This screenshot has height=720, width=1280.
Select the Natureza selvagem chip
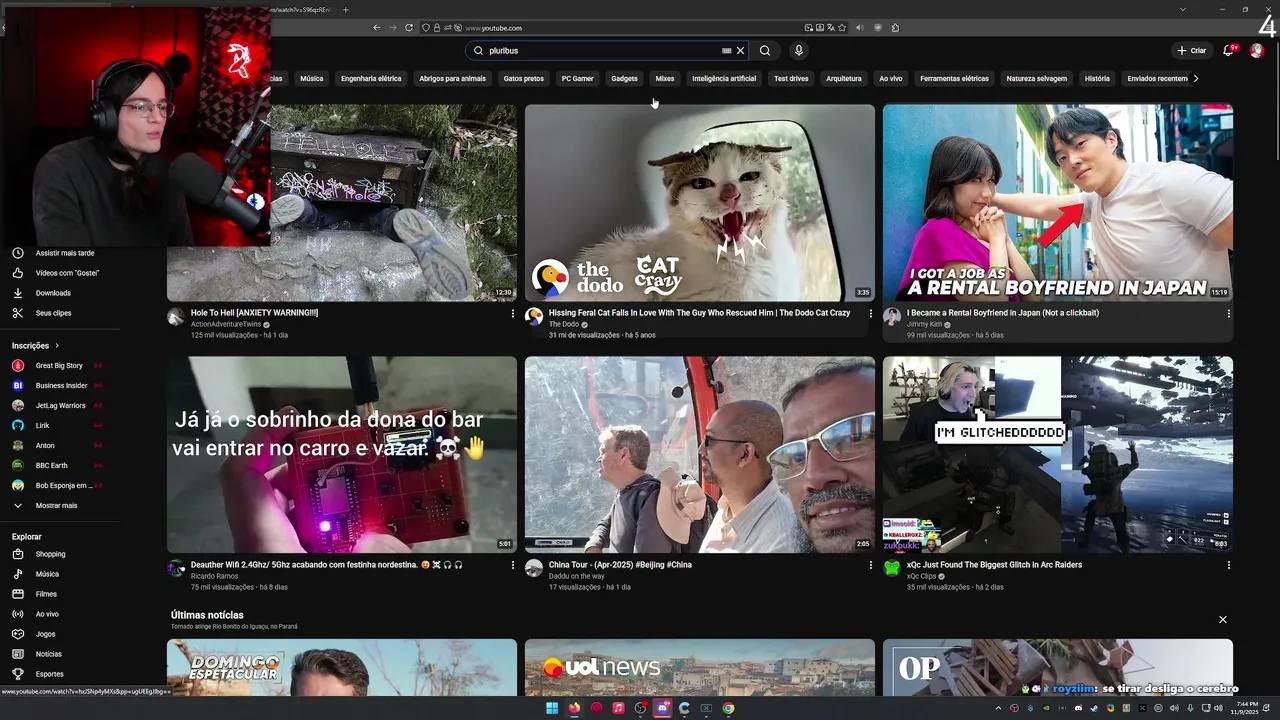[1036, 78]
